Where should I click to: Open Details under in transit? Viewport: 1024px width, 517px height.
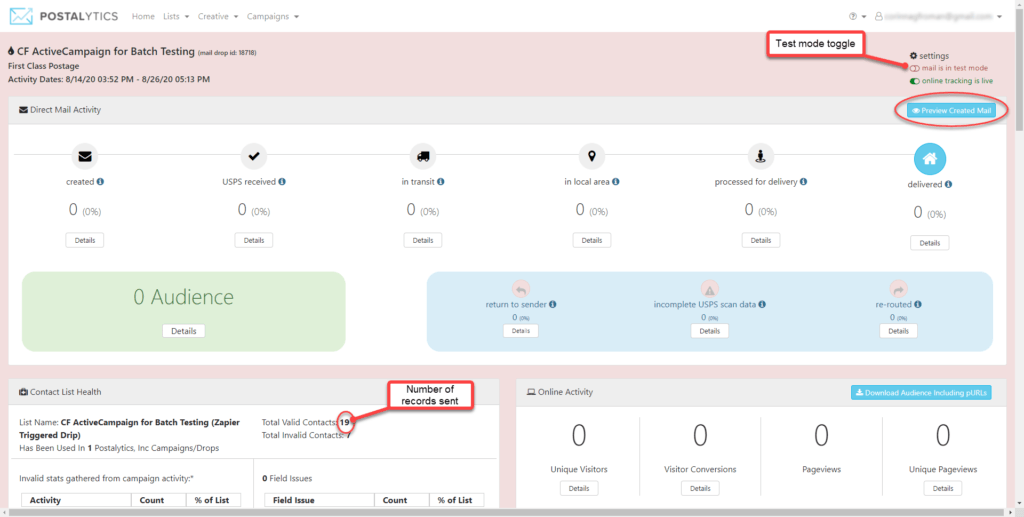coord(423,240)
